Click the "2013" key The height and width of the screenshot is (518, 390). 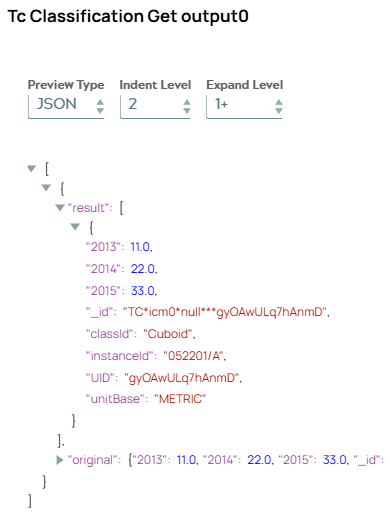click(103, 247)
